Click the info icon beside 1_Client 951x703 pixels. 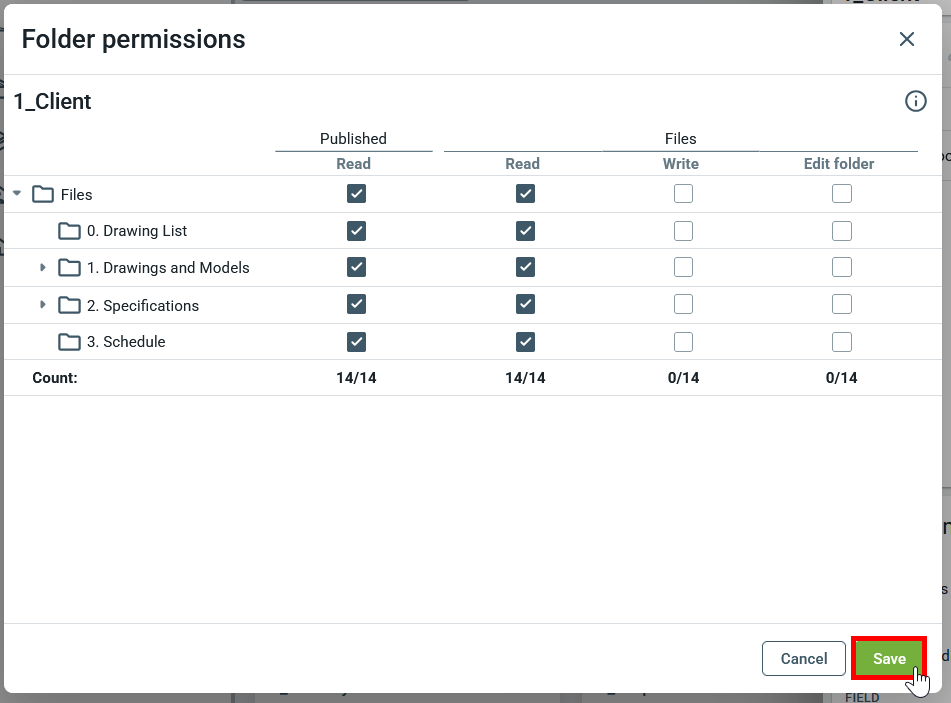(915, 101)
